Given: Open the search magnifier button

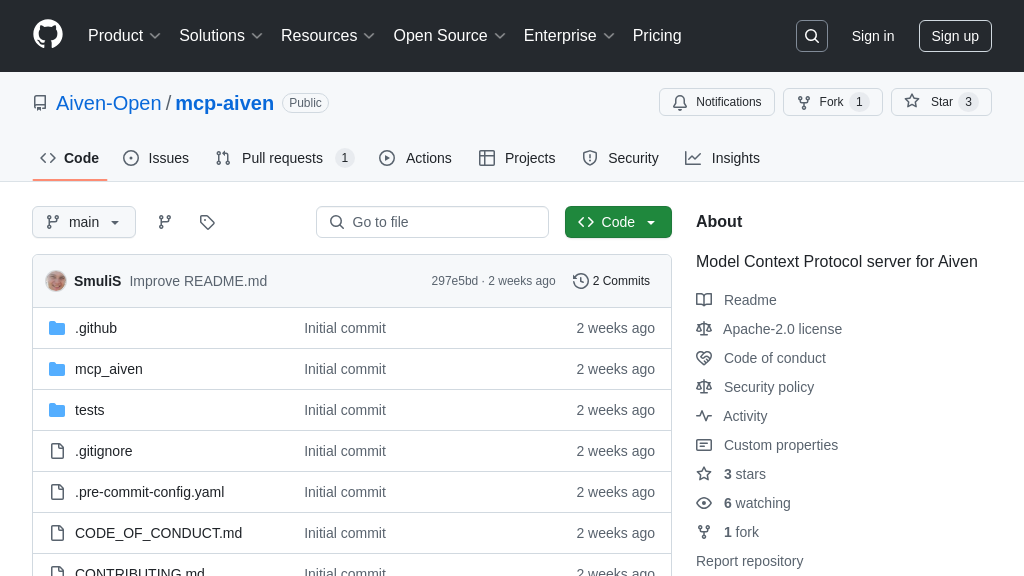Looking at the screenshot, I should pos(811,36).
